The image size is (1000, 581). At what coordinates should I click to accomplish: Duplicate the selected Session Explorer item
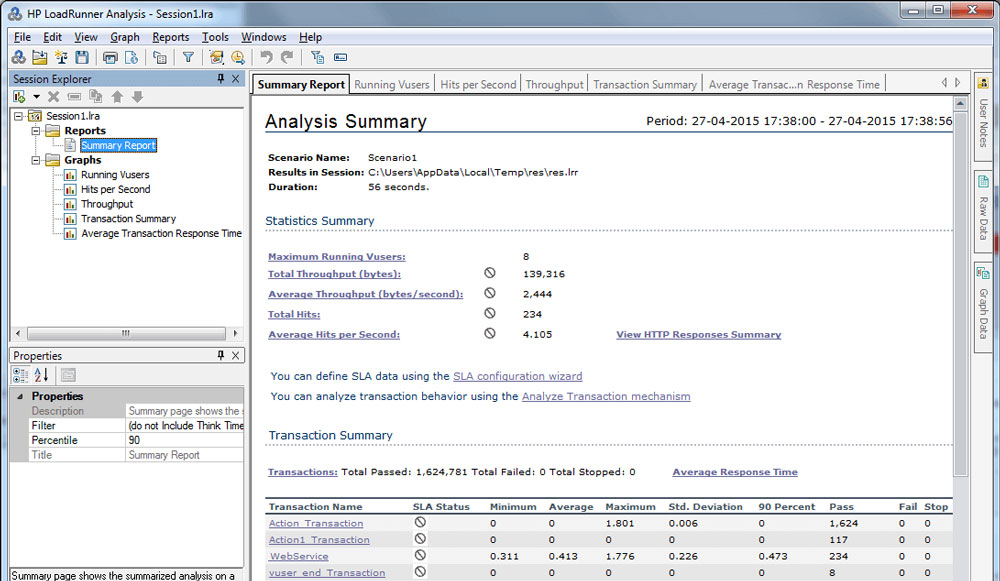point(96,97)
